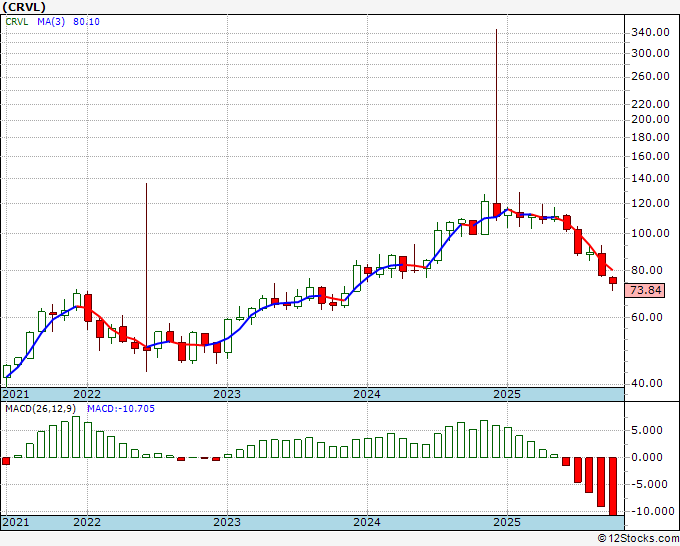Click the 340.00 price axis label

[x=650, y=32]
